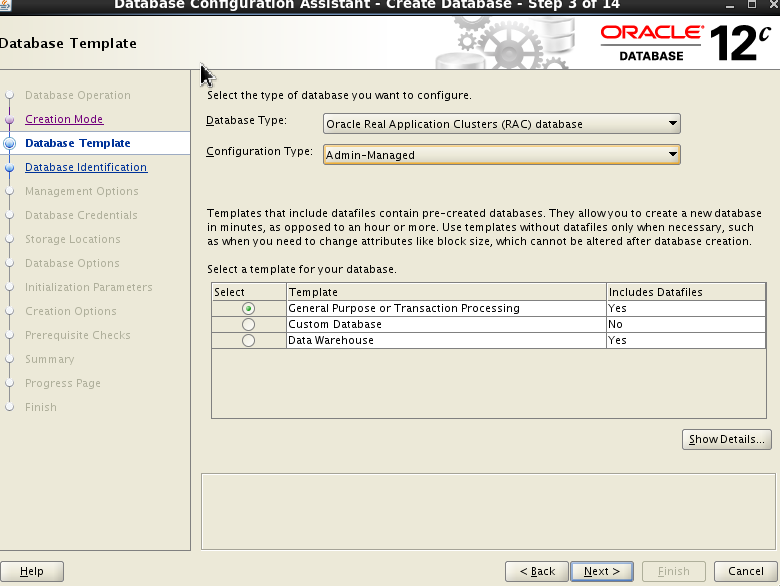Click the Database Credentials step label
The width and height of the screenshot is (780, 586).
point(81,215)
